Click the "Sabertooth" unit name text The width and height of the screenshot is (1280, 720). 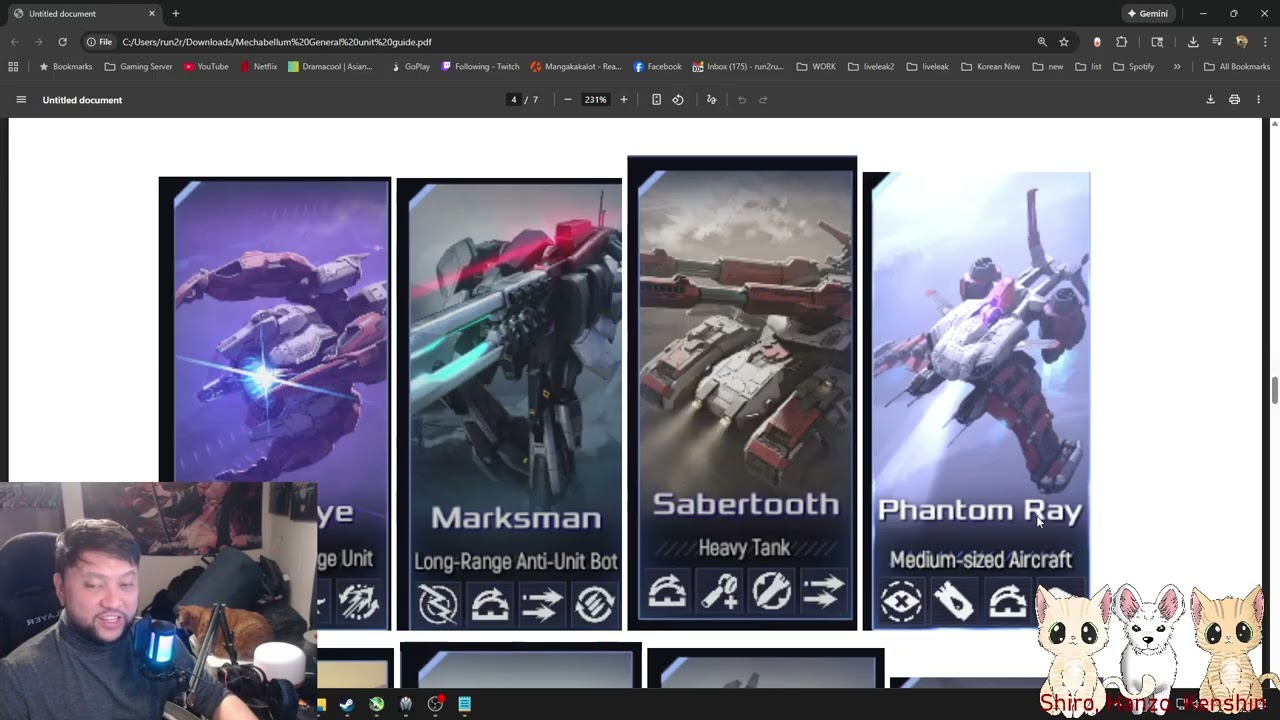(x=745, y=505)
